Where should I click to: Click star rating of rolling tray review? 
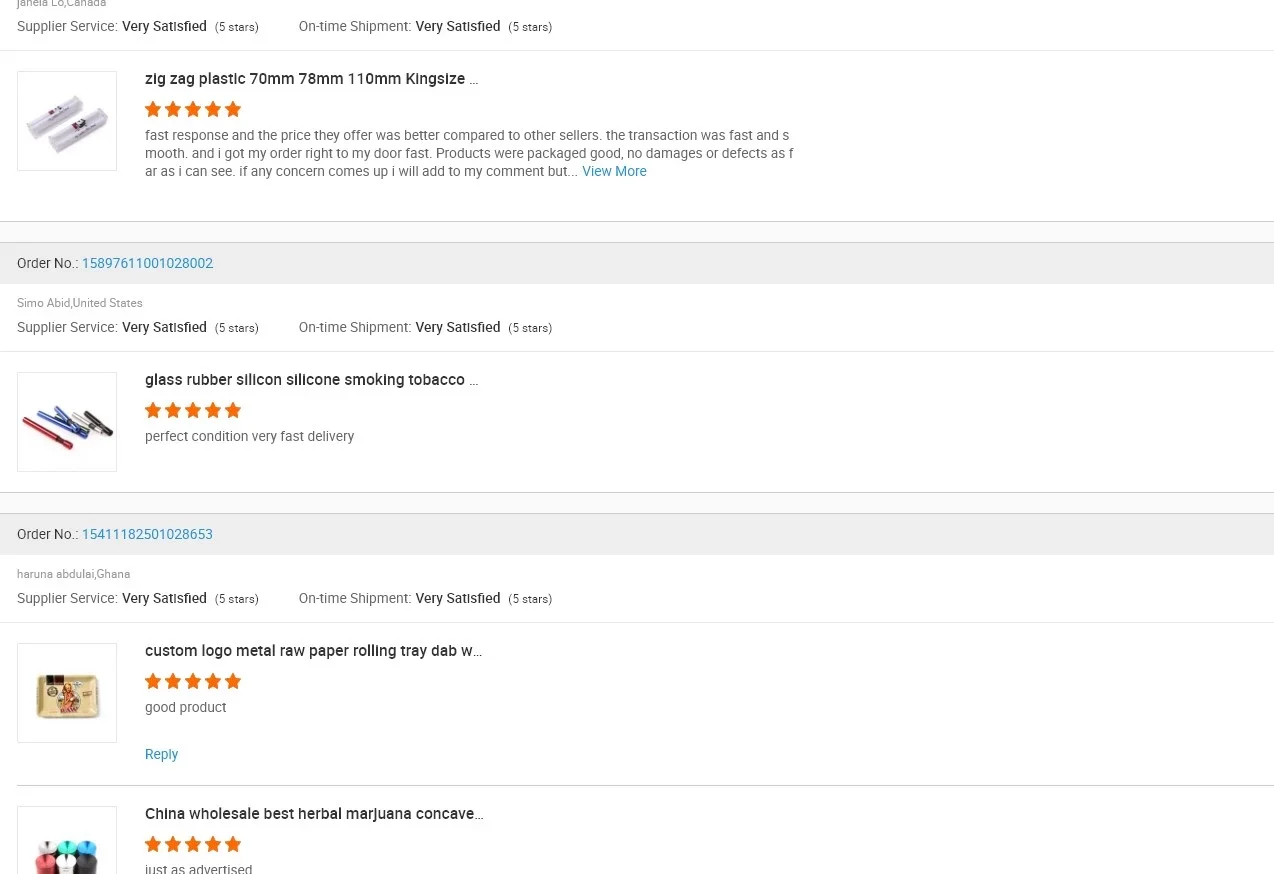coord(193,681)
